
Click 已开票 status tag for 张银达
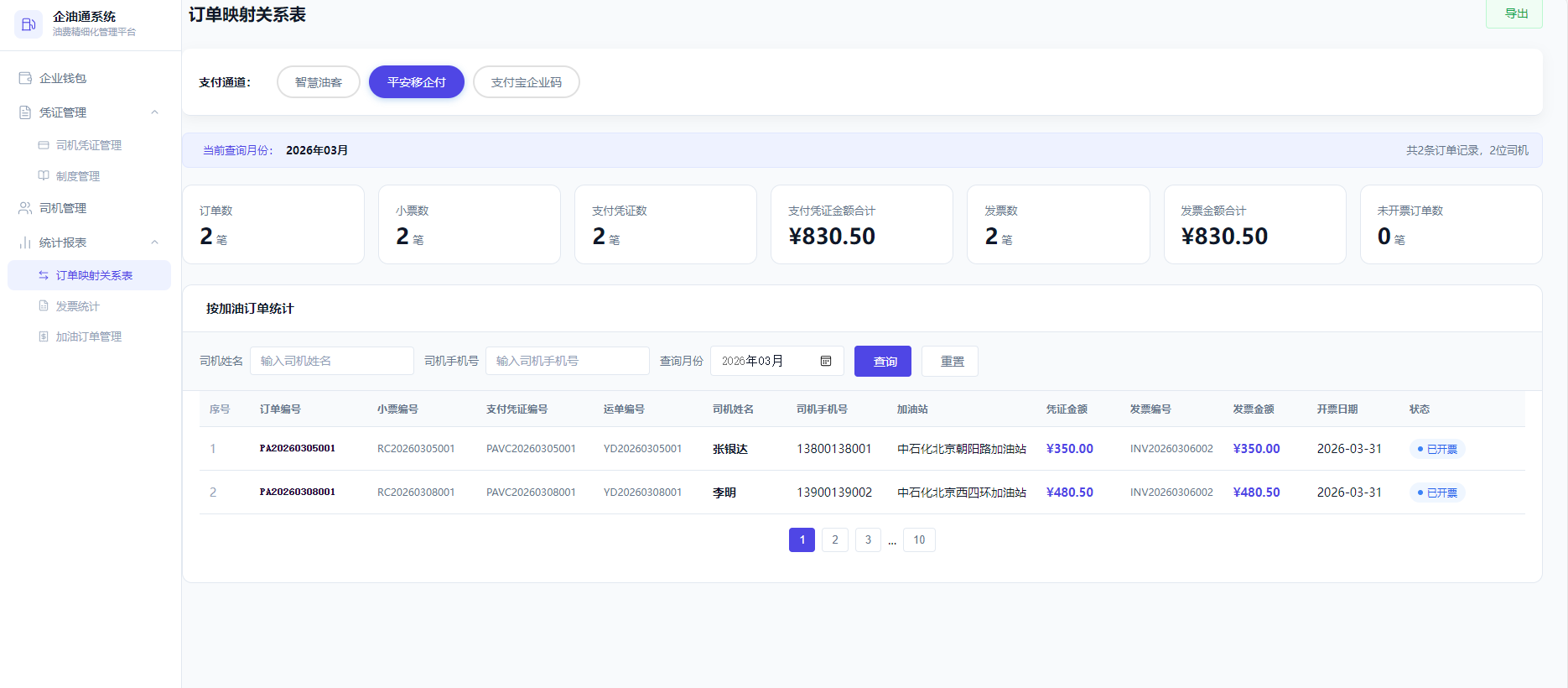coord(1437,449)
